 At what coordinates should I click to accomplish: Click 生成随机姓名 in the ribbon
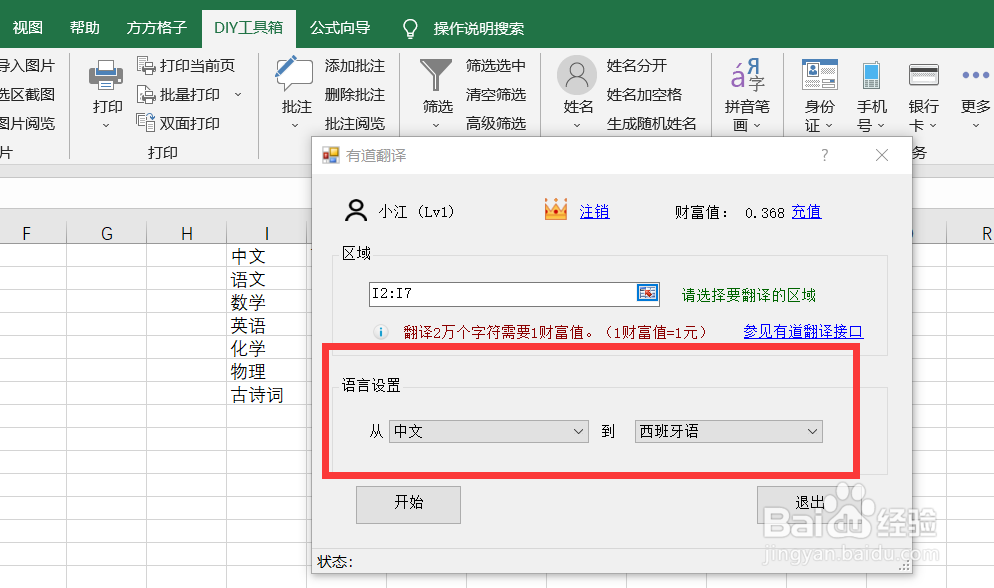click(x=651, y=124)
